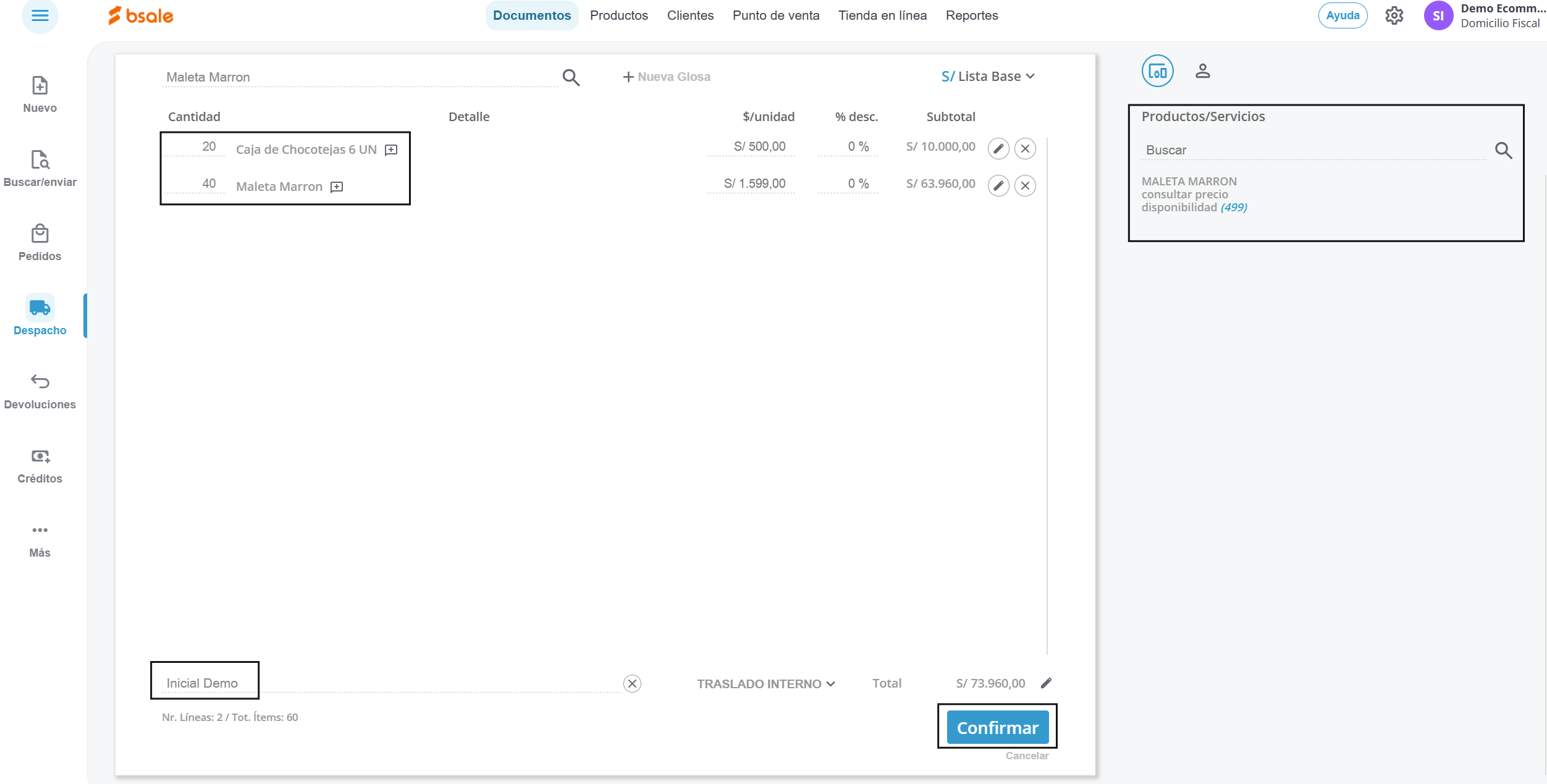Switch to the Reportes menu
Screen dimensions: 1547x784
click(971, 15)
